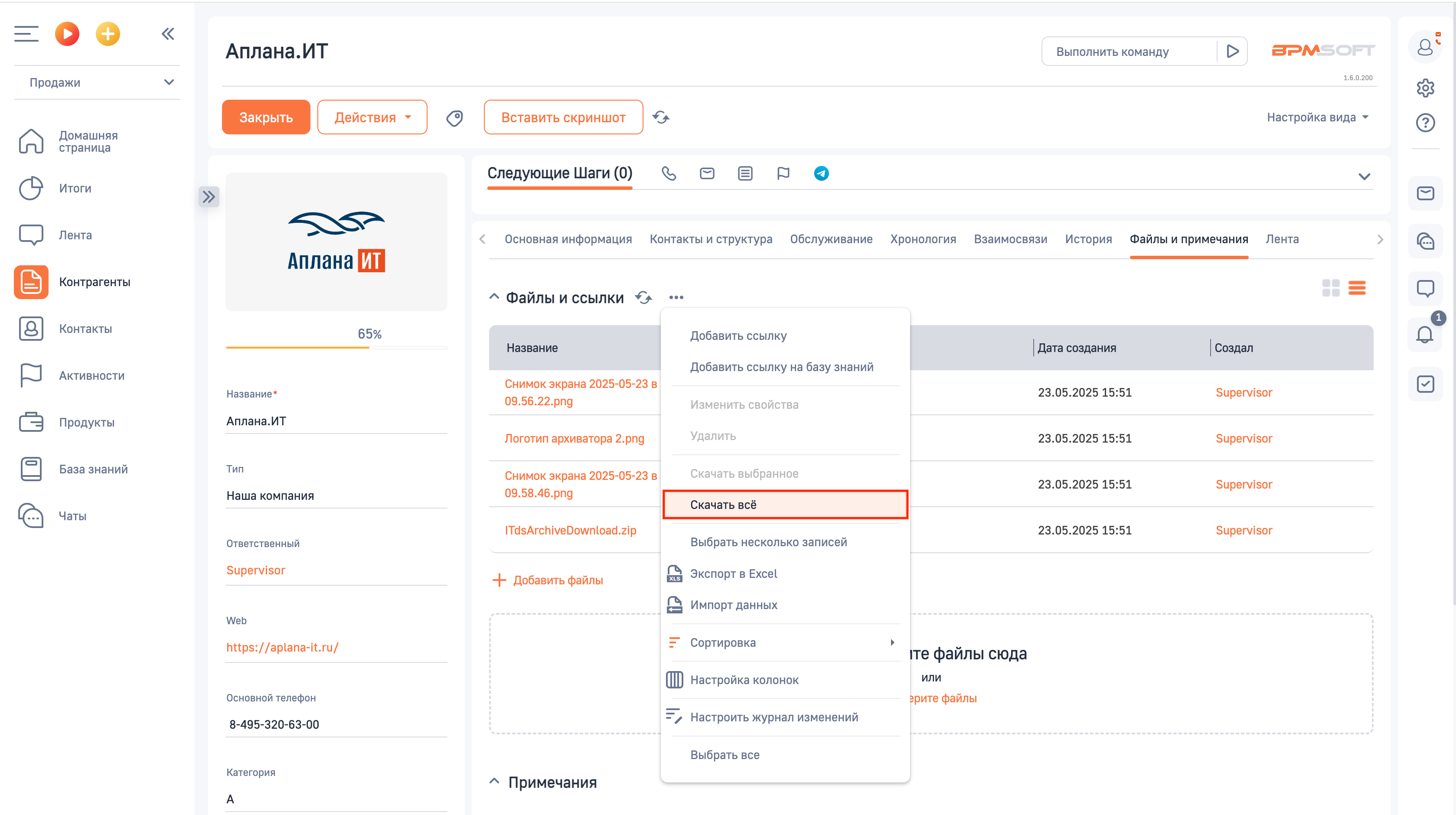This screenshot has width=1456, height=815.
Task: Open email panel in right sidebar
Action: click(1425, 193)
